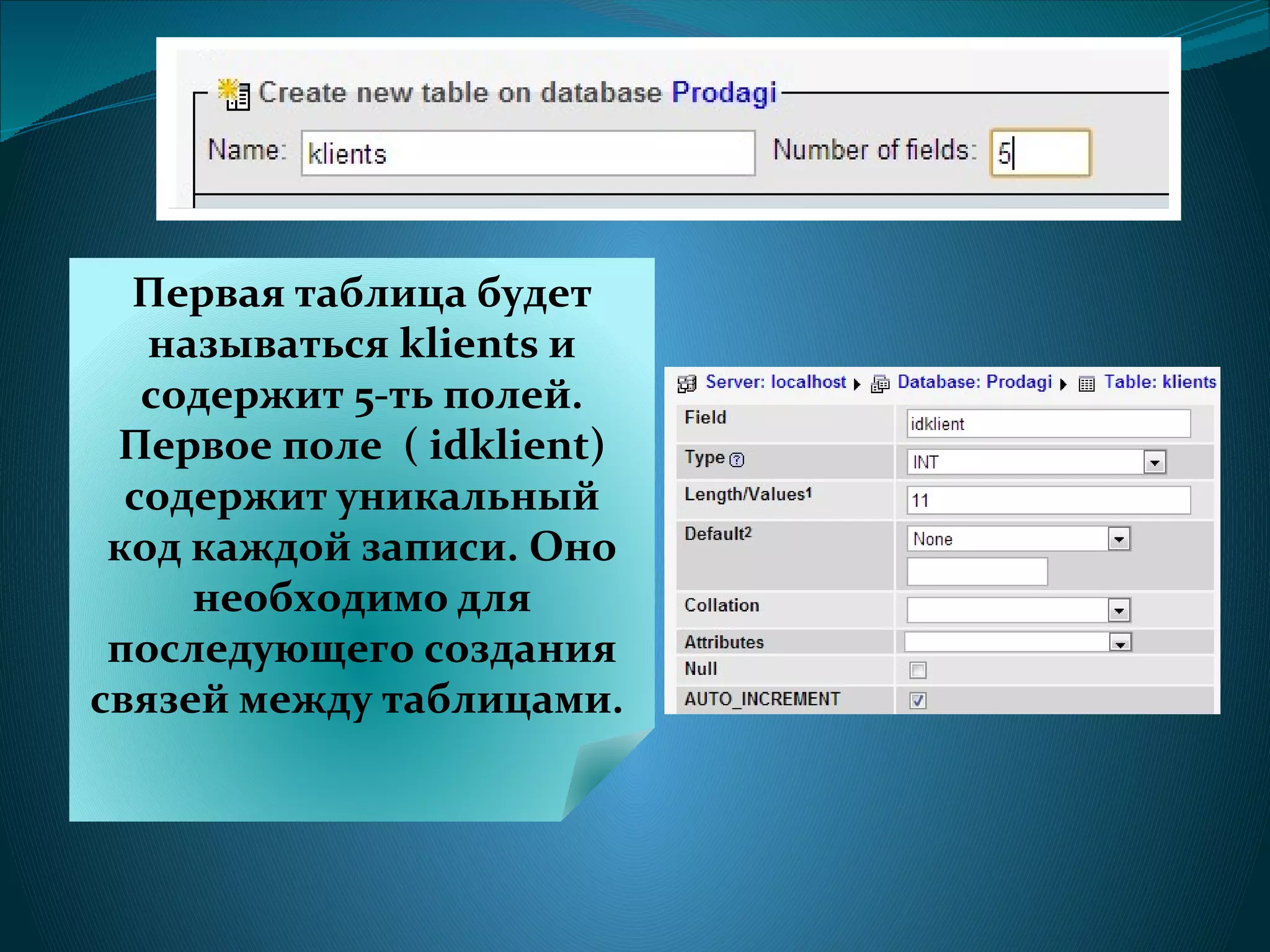
Task: Click the empty default value field below None
Action: [x=977, y=571]
